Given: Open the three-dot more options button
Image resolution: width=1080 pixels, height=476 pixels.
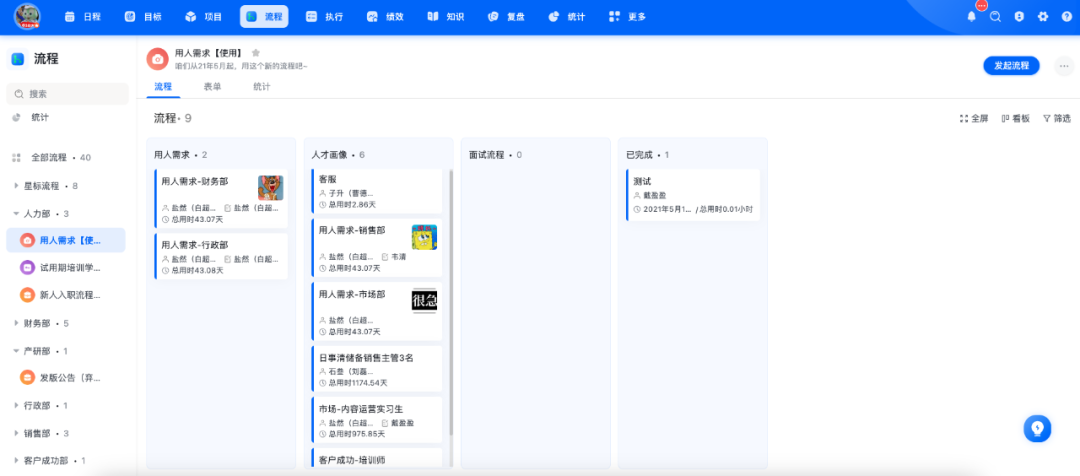Looking at the screenshot, I should [1064, 66].
